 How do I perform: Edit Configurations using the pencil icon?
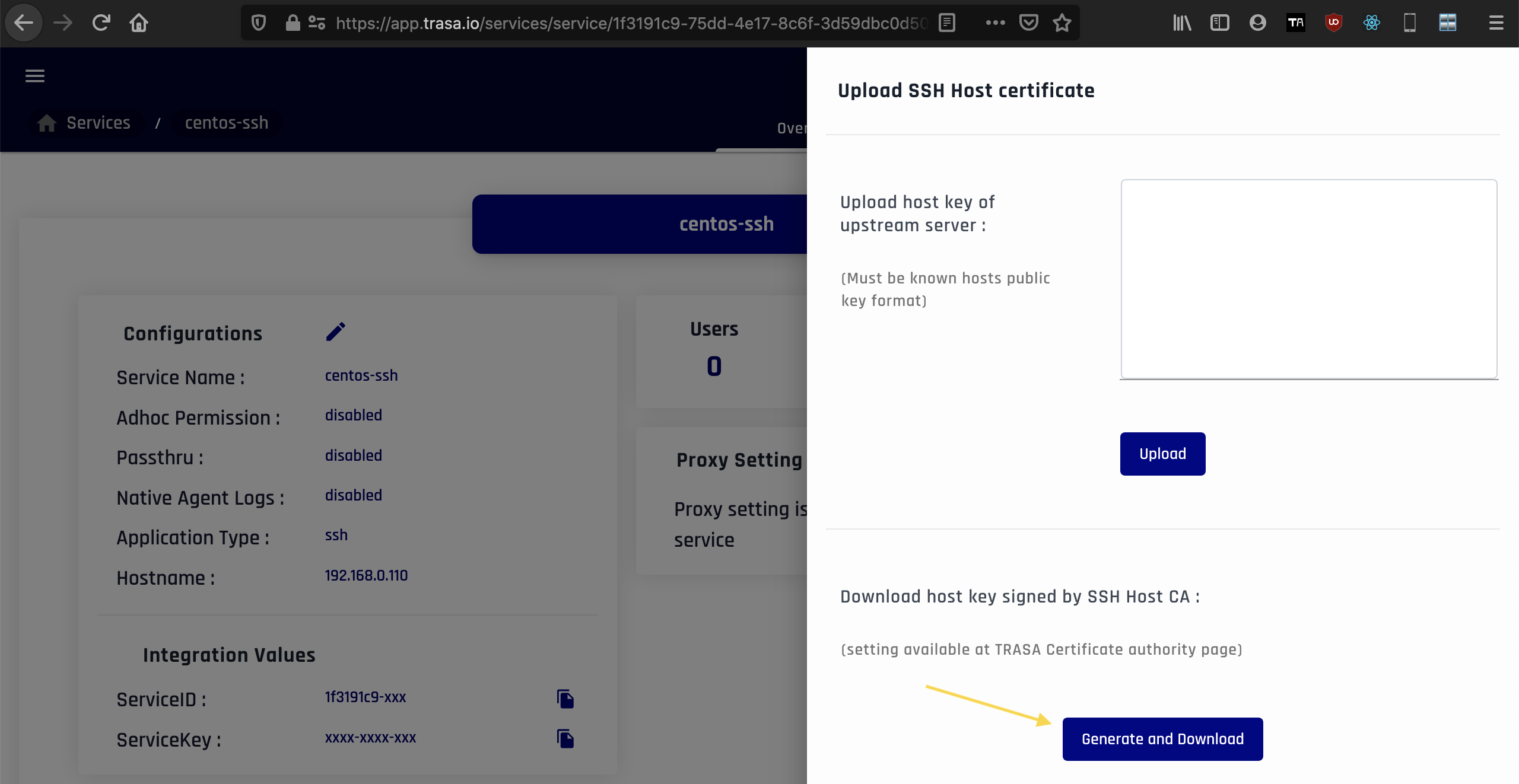coord(336,332)
